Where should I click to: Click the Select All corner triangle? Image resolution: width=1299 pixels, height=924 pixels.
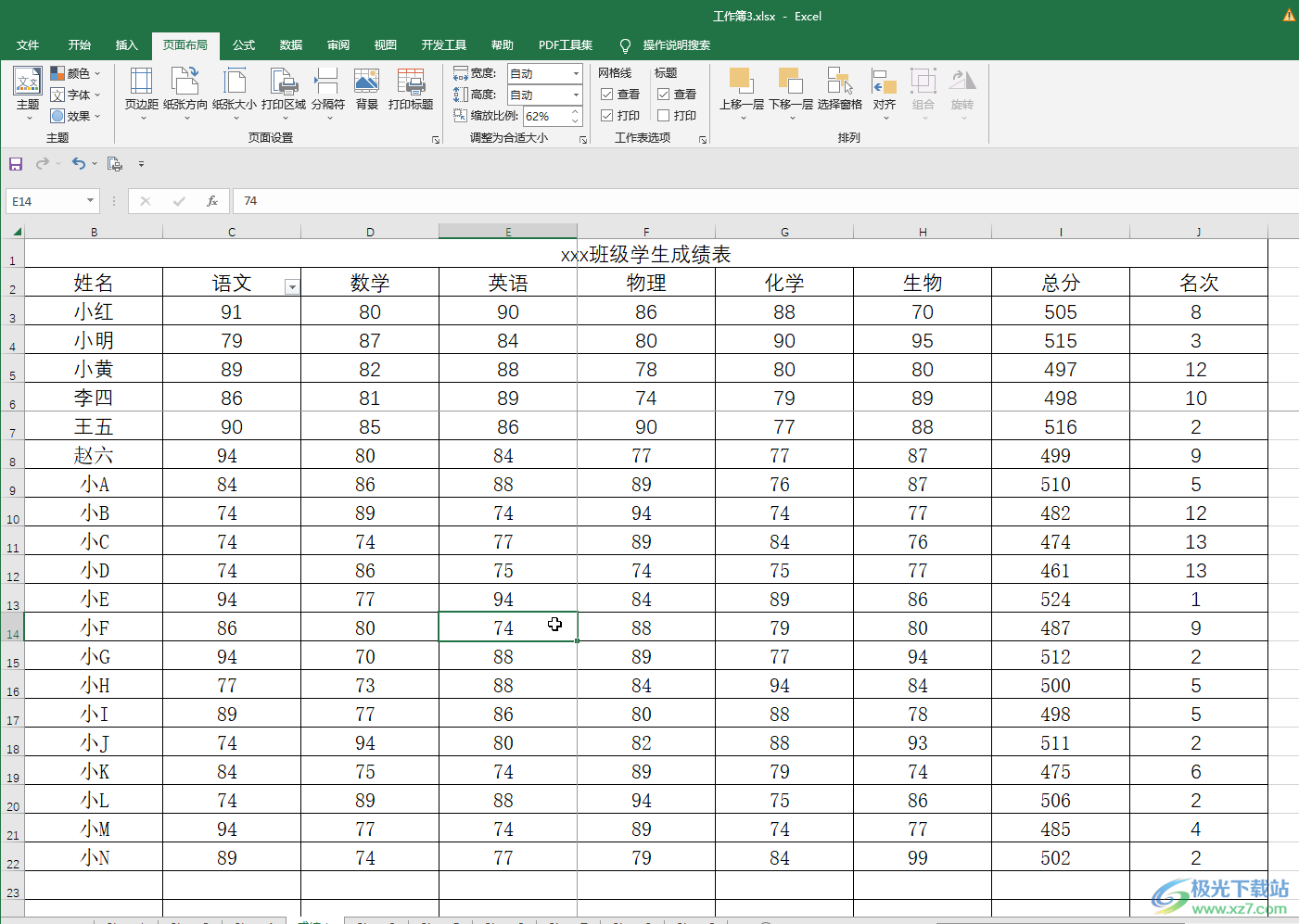[x=16, y=232]
